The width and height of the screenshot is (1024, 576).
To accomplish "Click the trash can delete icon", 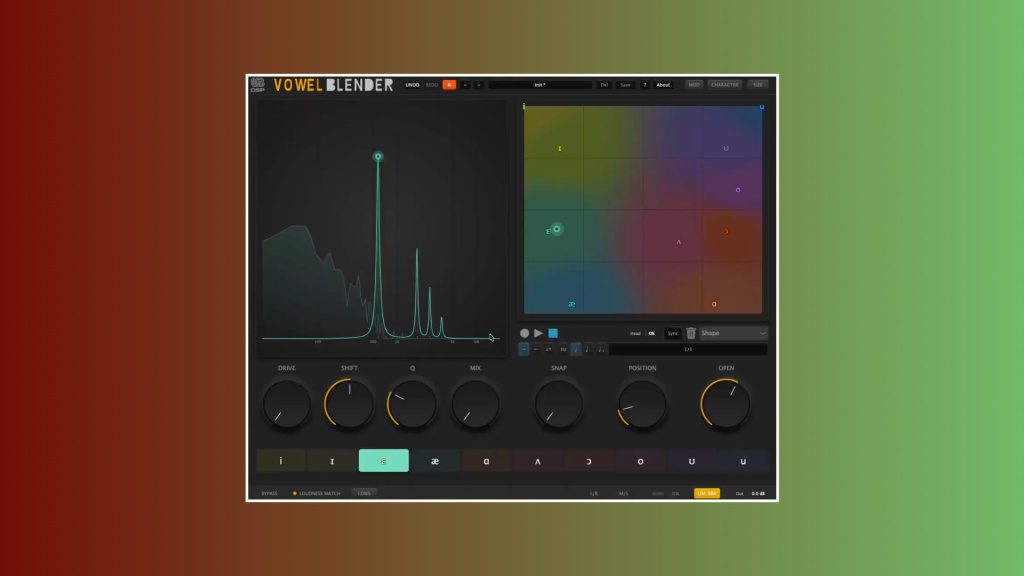I will (691, 333).
